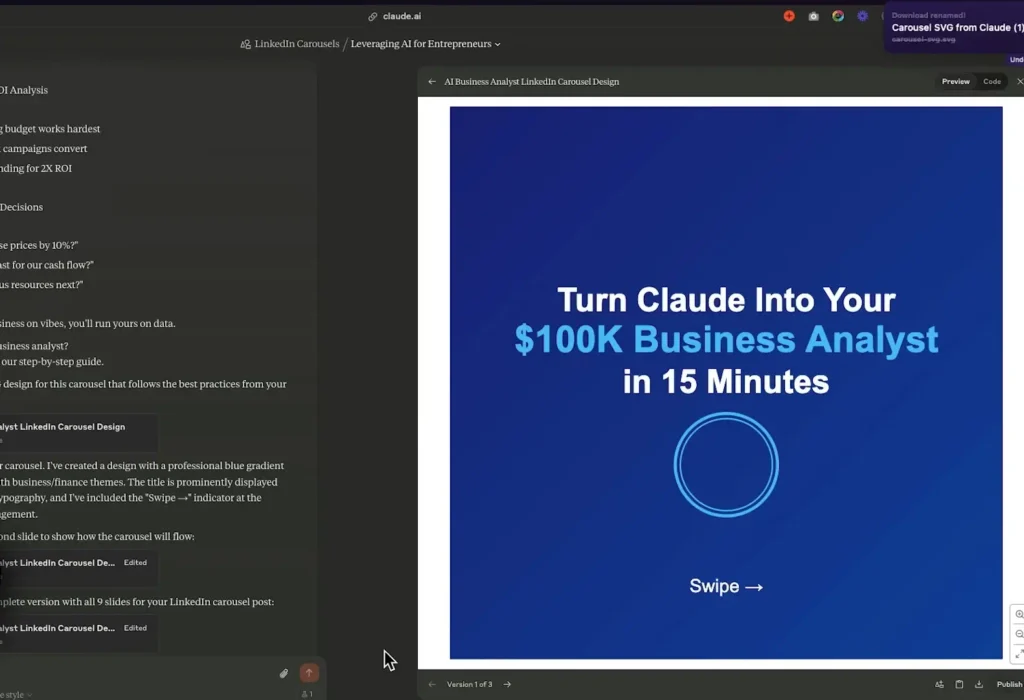Zoom out on the carousel preview
This screenshot has width=1024, height=700.
pyautogui.click(x=1019, y=634)
